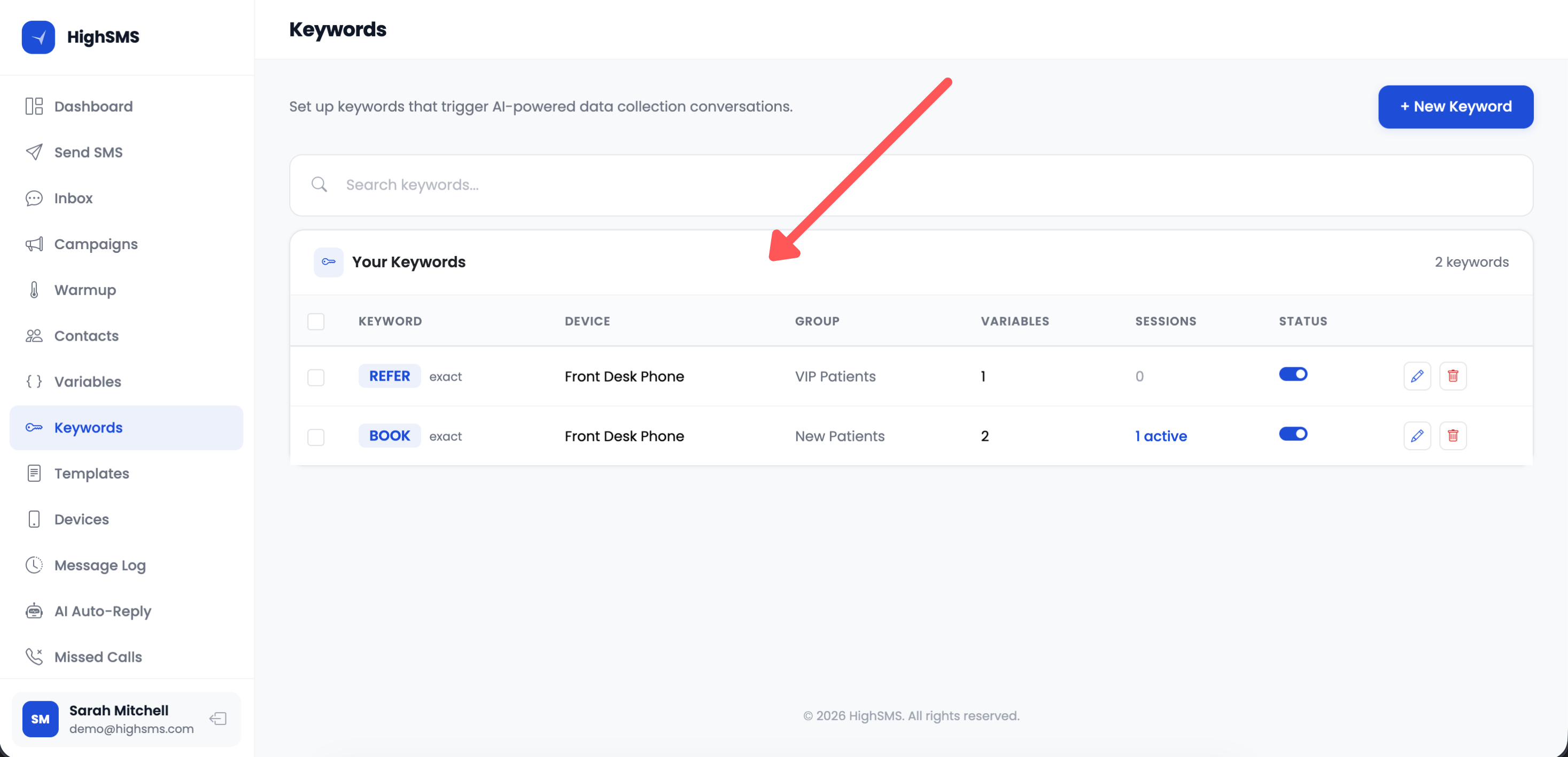
Task: Select the Warmup thermometer icon
Action: click(35, 290)
